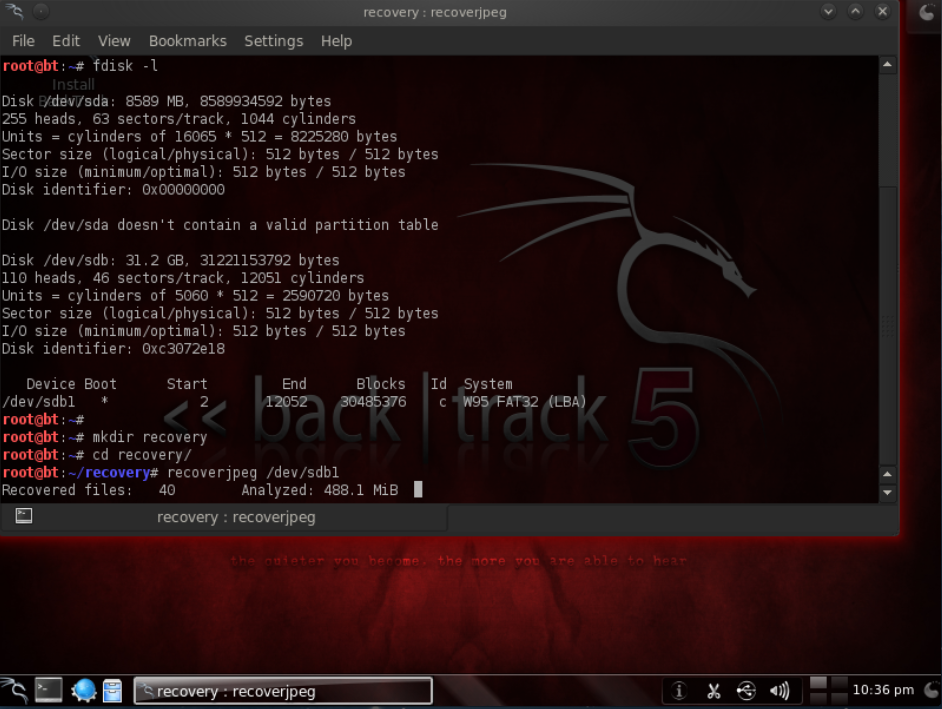Open the Edit menu
The width and height of the screenshot is (942, 709).
[65, 41]
